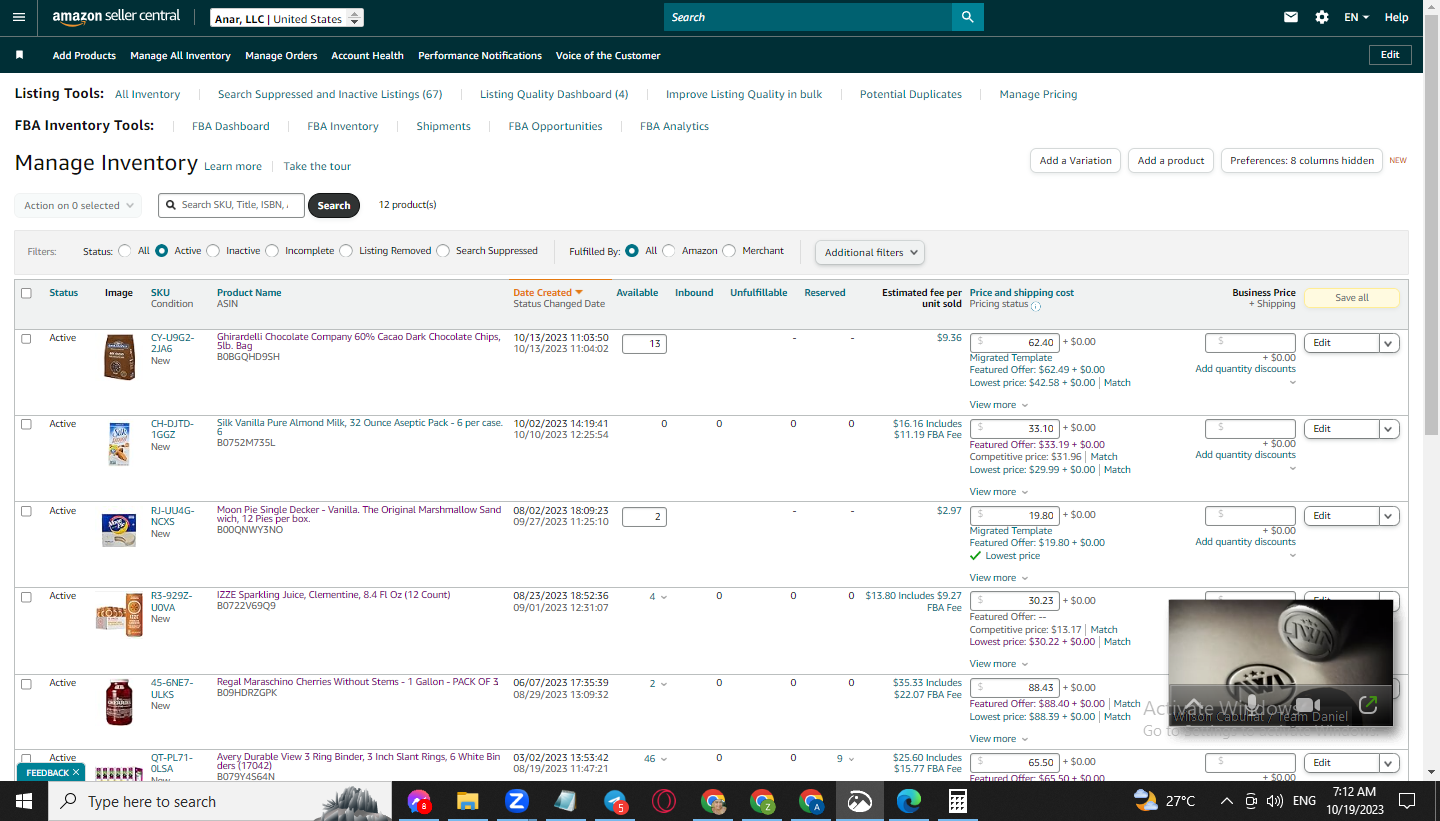Open Manage All Inventory menu item
This screenshot has width=1440, height=821.
pos(180,56)
